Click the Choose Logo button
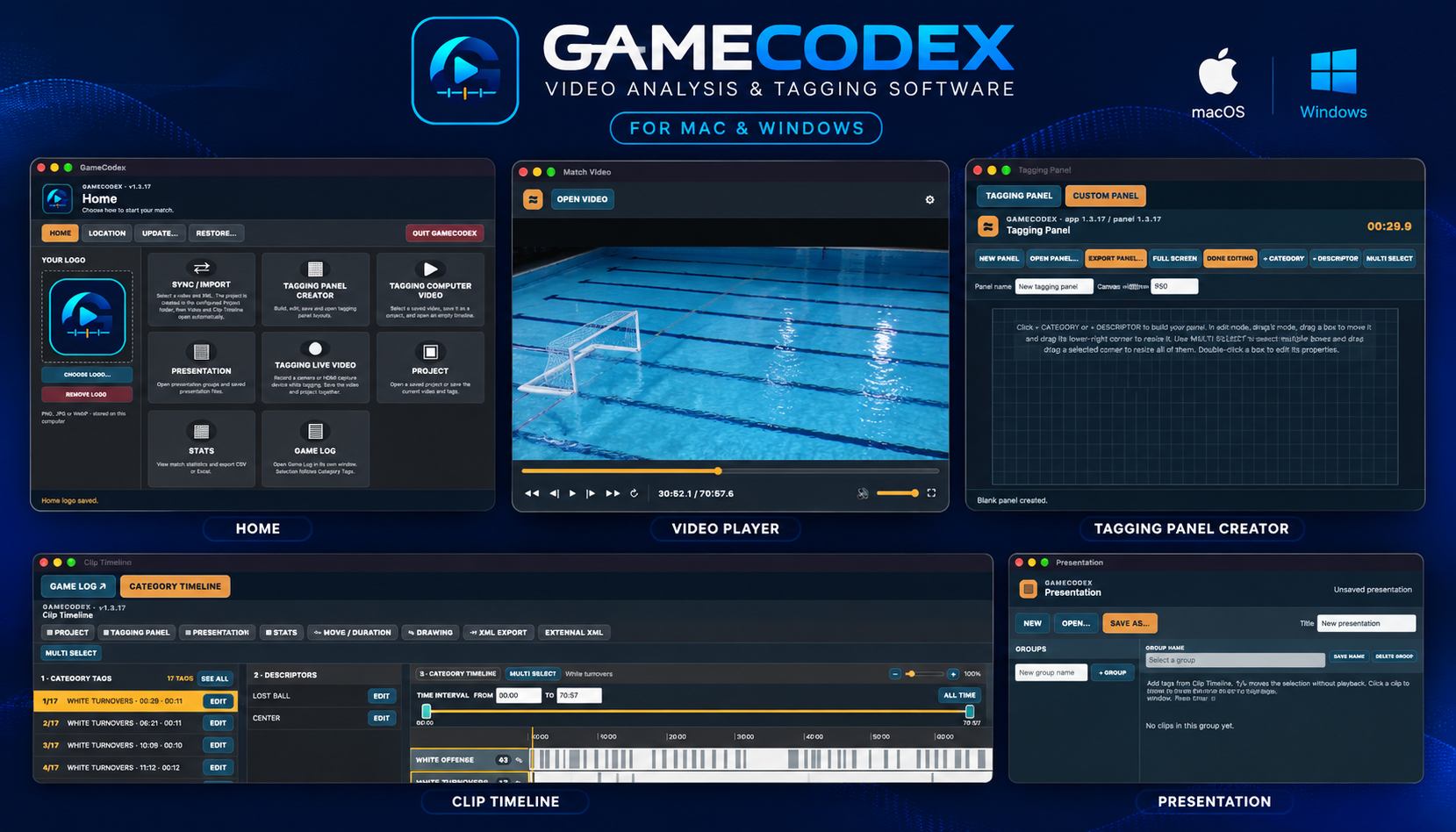This screenshot has width=1456, height=832. [87, 375]
